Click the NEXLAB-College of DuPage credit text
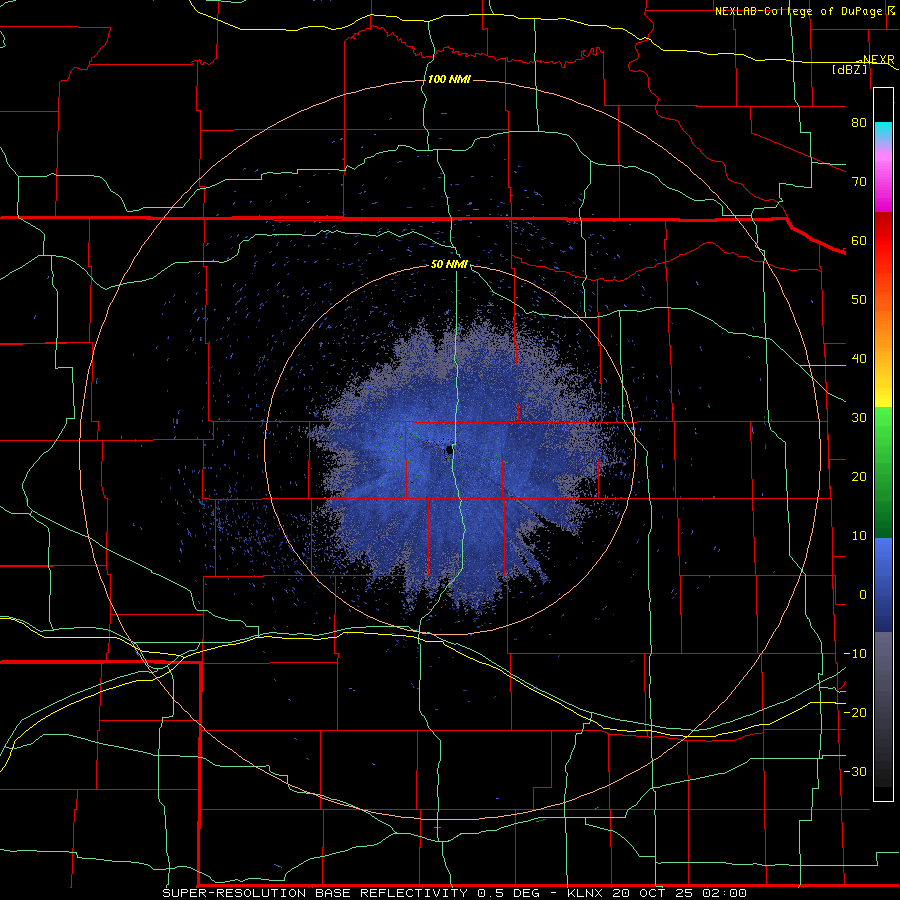This screenshot has width=900, height=900. pyautogui.click(x=801, y=11)
